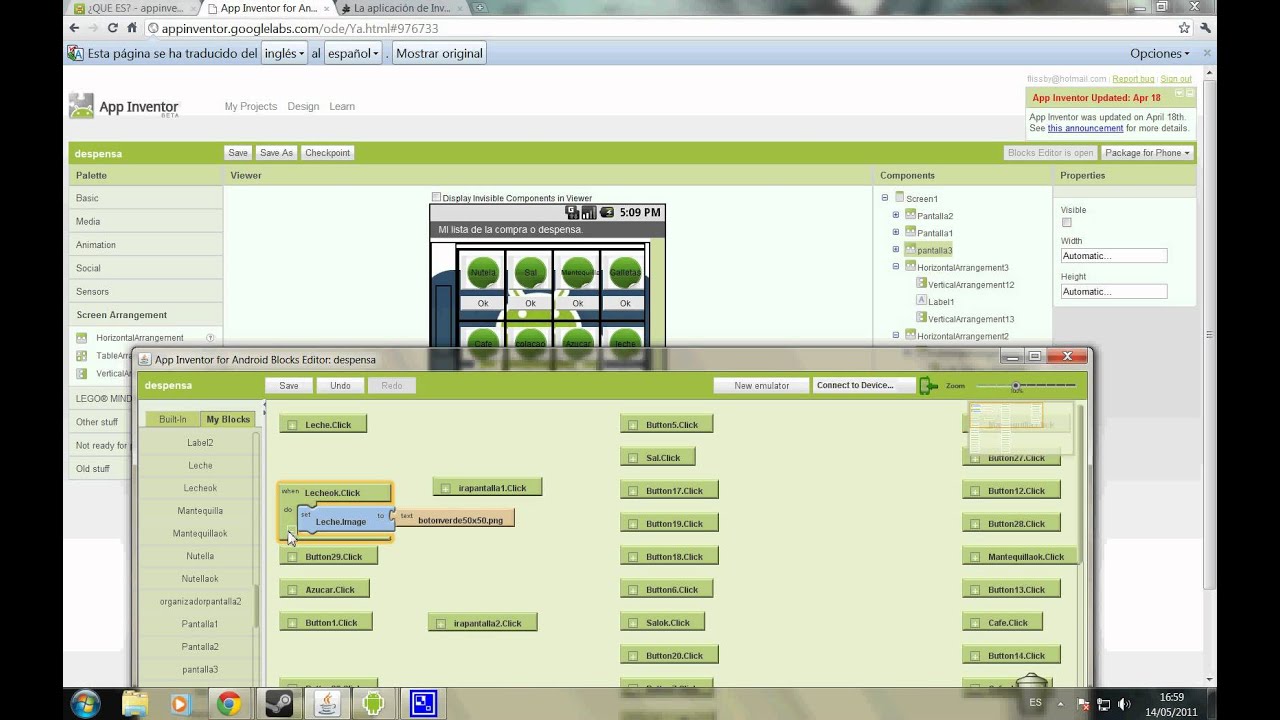Click the Checkpoint button
The image size is (1280, 720).
[327, 153]
